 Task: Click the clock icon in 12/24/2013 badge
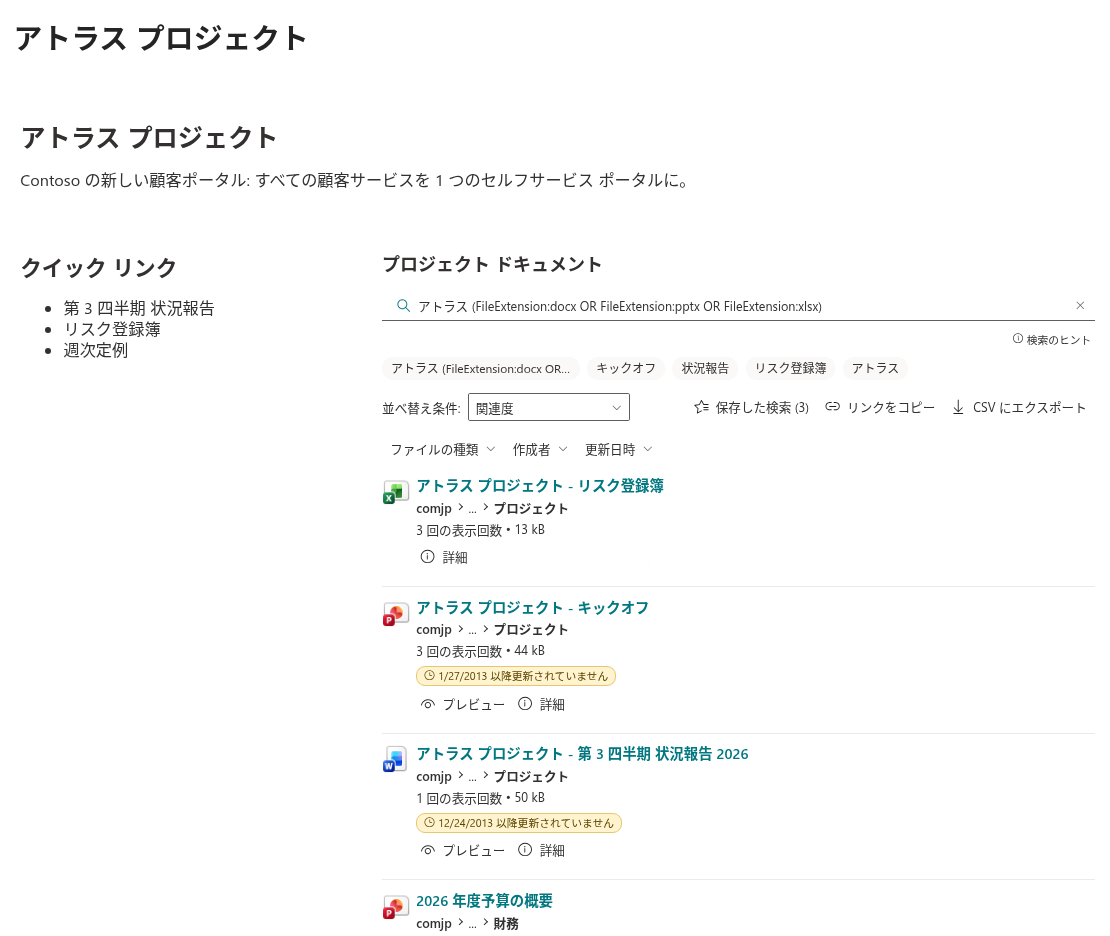click(x=429, y=823)
